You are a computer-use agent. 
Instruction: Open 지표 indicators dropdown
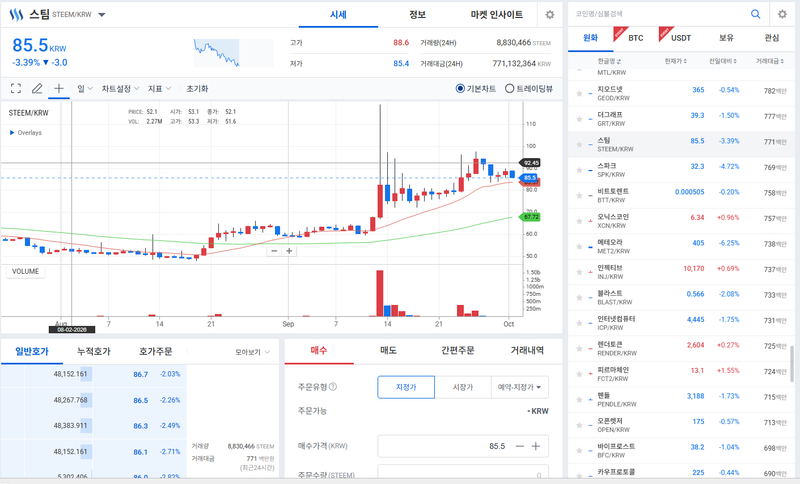[160, 89]
